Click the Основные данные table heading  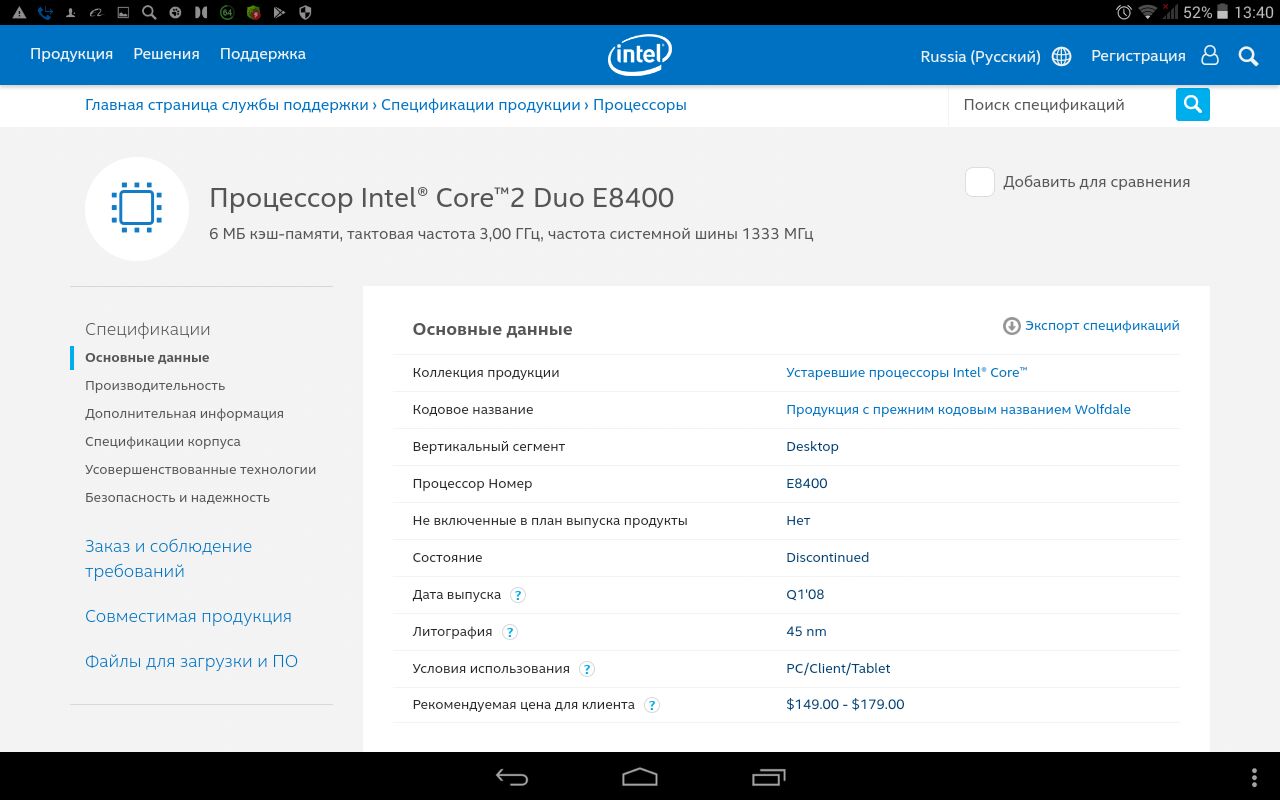coord(492,330)
